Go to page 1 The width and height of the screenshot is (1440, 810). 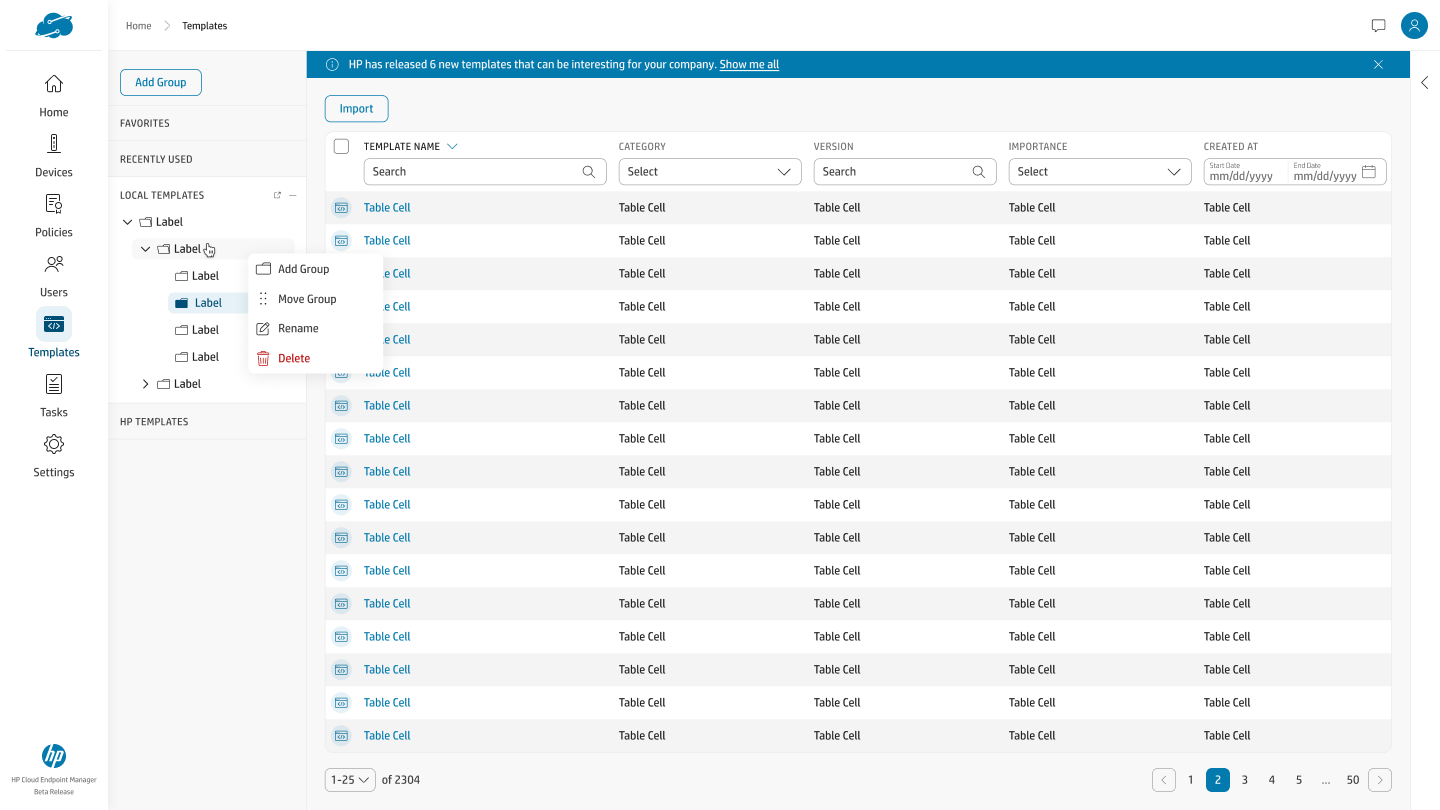click(1190, 780)
